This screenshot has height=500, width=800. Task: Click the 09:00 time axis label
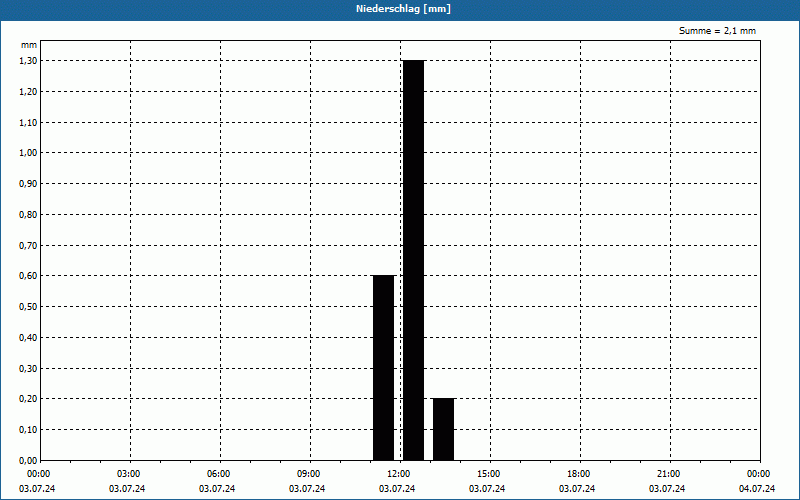coord(308,474)
